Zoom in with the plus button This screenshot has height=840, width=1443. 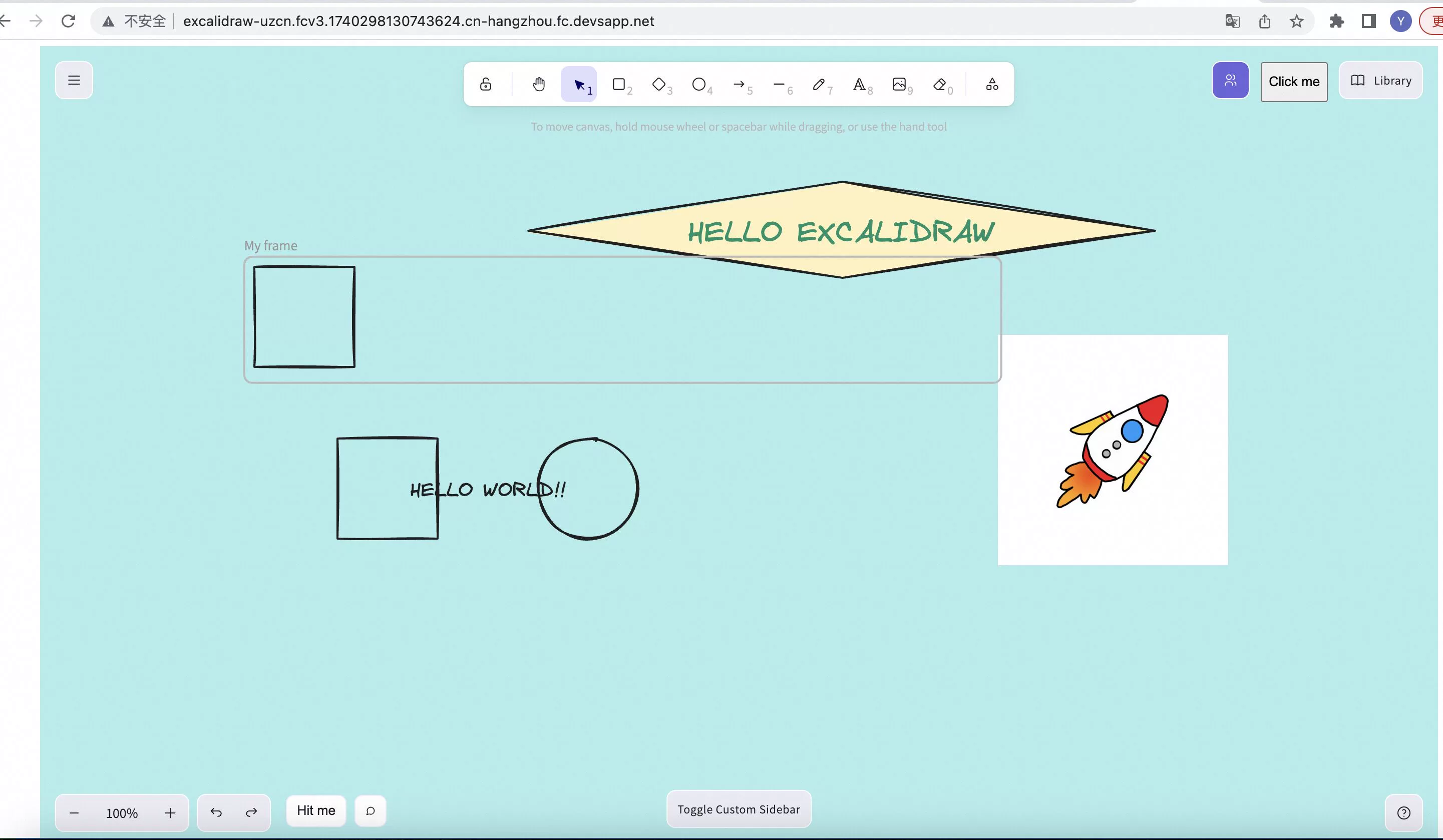coord(170,812)
